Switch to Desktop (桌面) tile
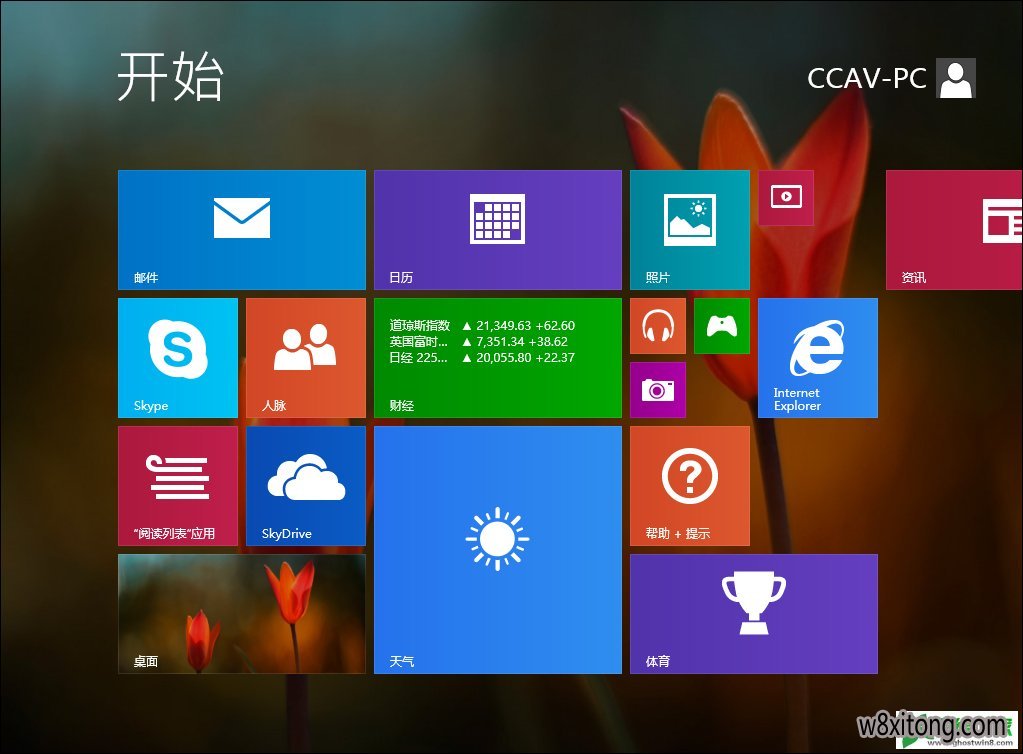This screenshot has width=1023, height=754. [241, 613]
